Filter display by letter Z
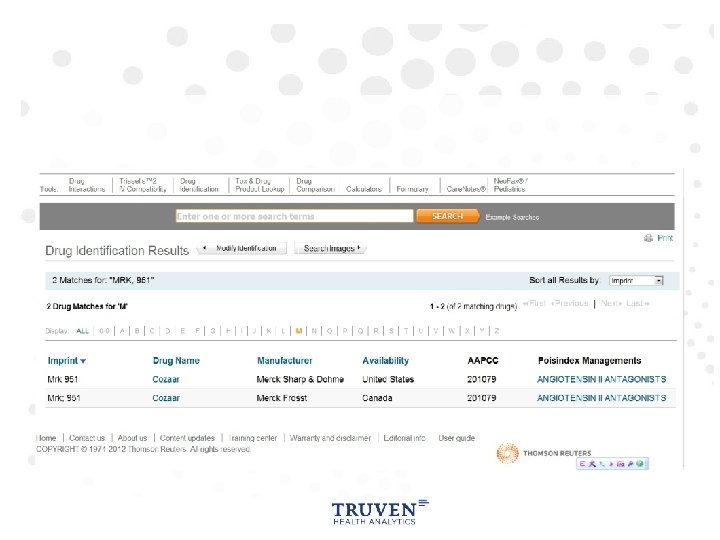This screenshot has width=720, height=540. coord(496,331)
